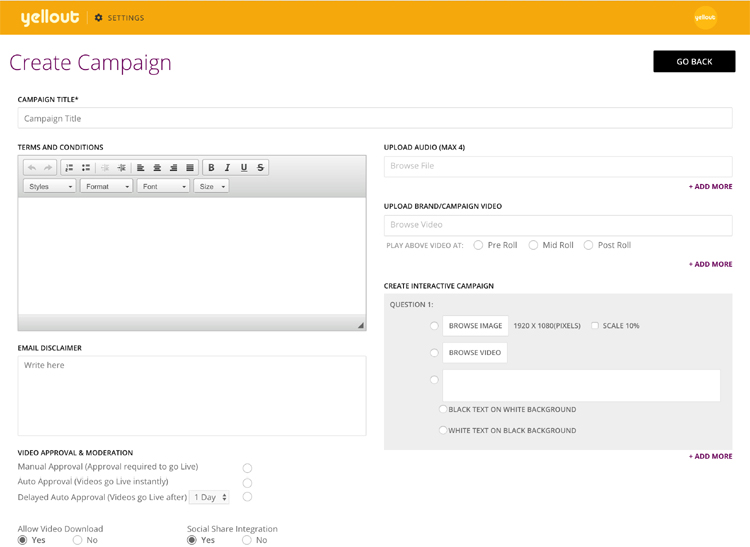Open Settings in the top bar
Viewport: 750px width, 547px height.
119,18
